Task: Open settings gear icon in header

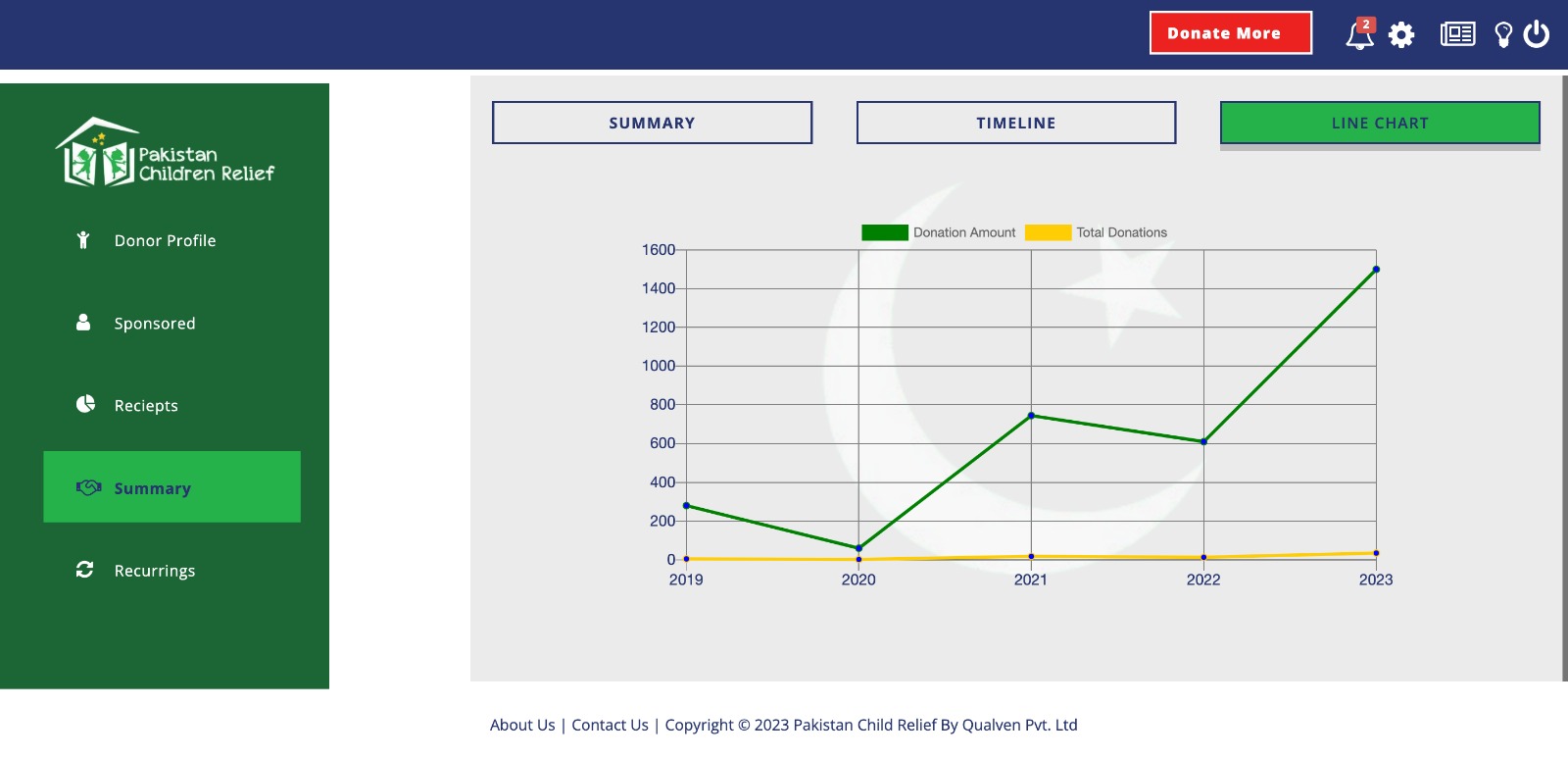Action: (1401, 35)
